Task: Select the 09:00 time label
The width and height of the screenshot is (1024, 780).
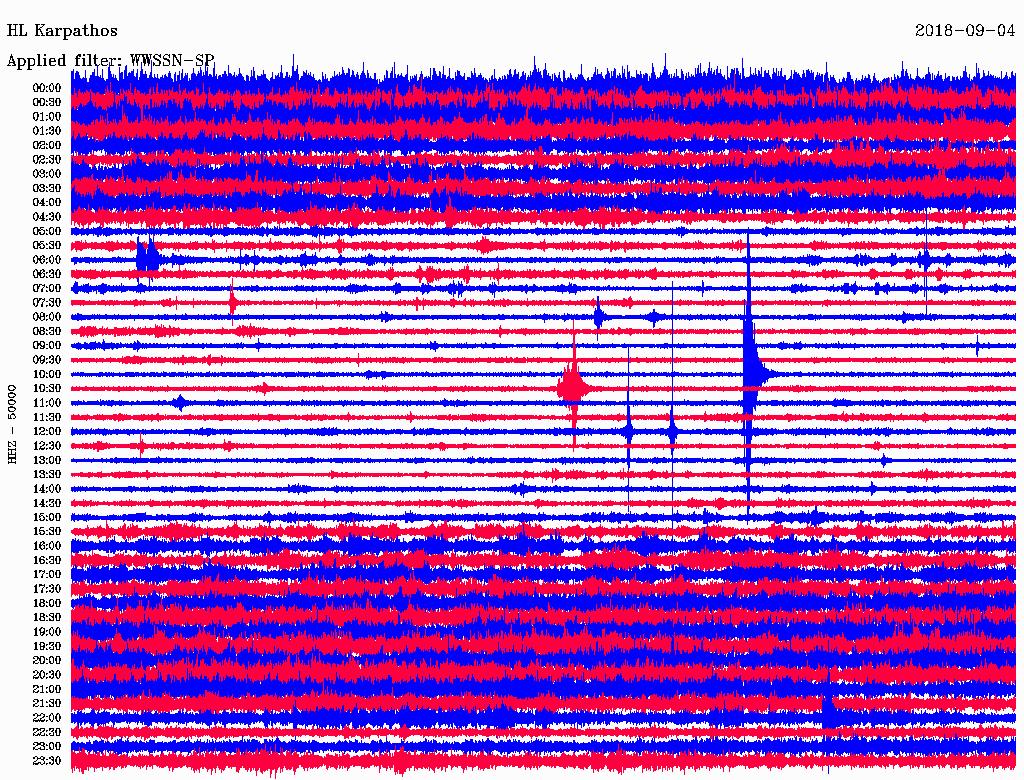Action: click(x=47, y=346)
